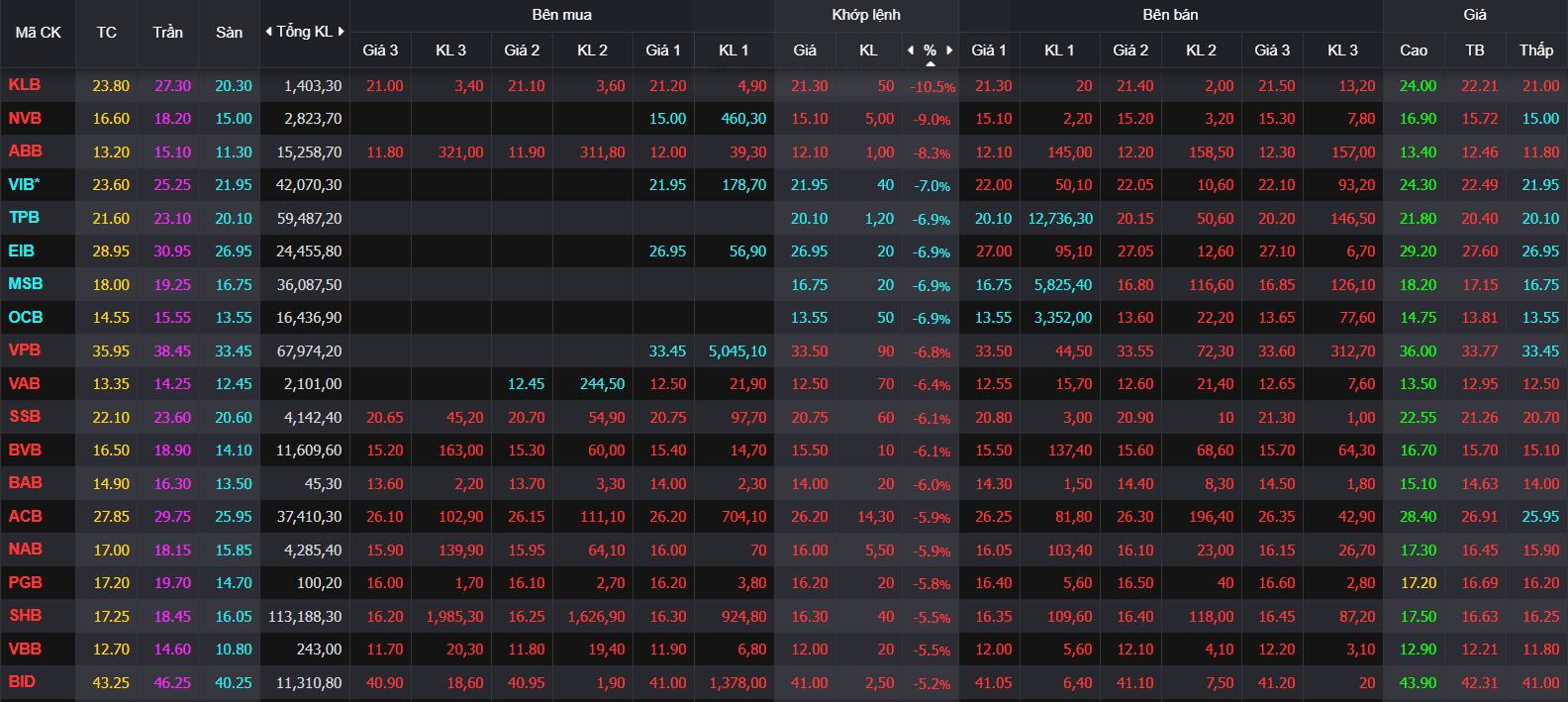Click KLB percent change -10.5%

[x=932, y=87]
